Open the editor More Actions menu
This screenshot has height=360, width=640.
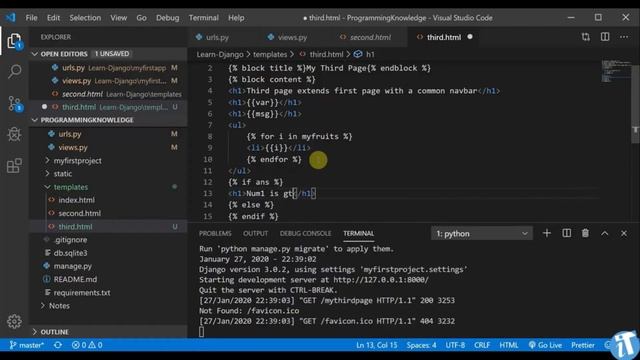(624, 37)
